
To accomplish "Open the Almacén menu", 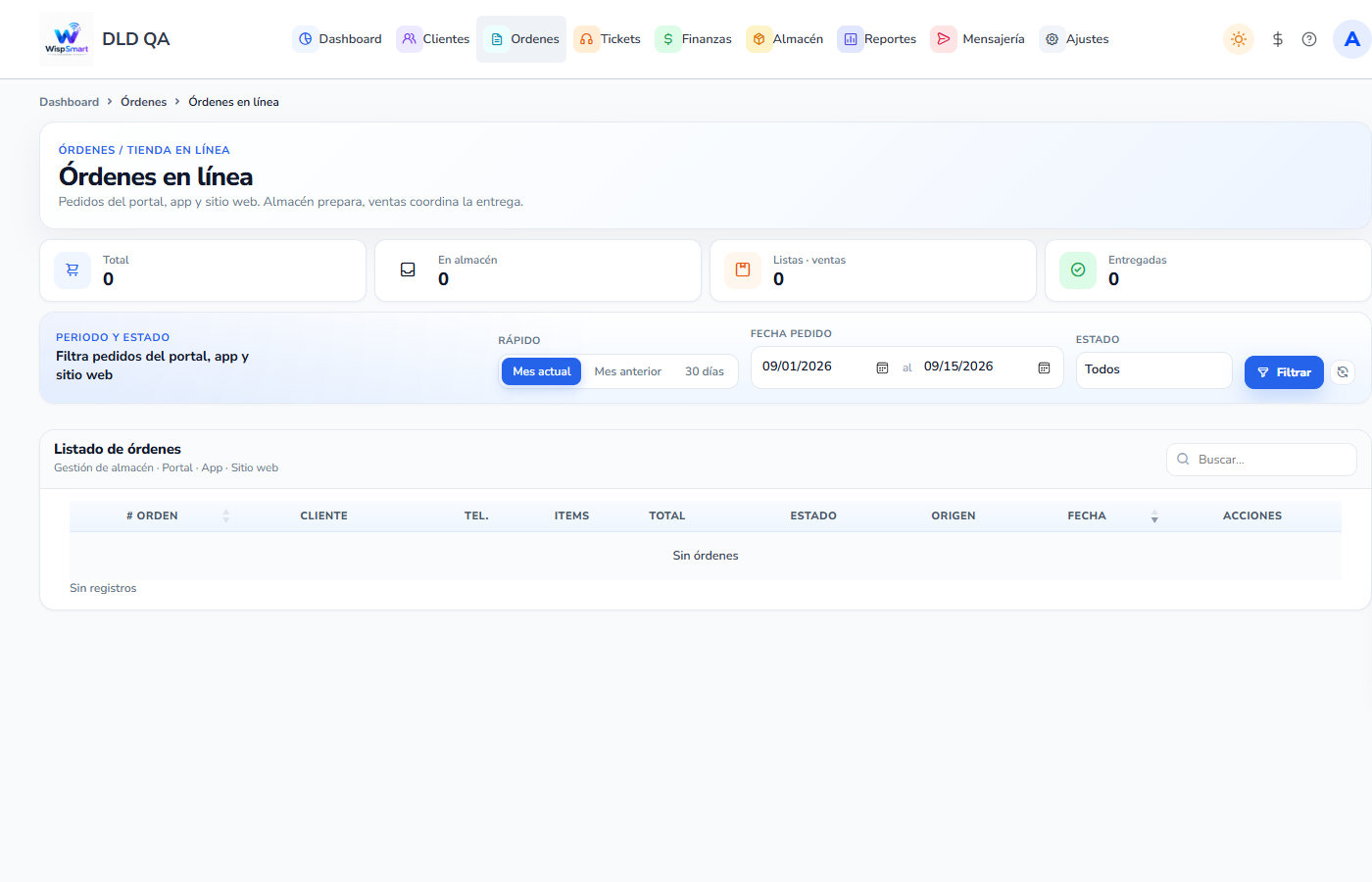I will pos(785,39).
